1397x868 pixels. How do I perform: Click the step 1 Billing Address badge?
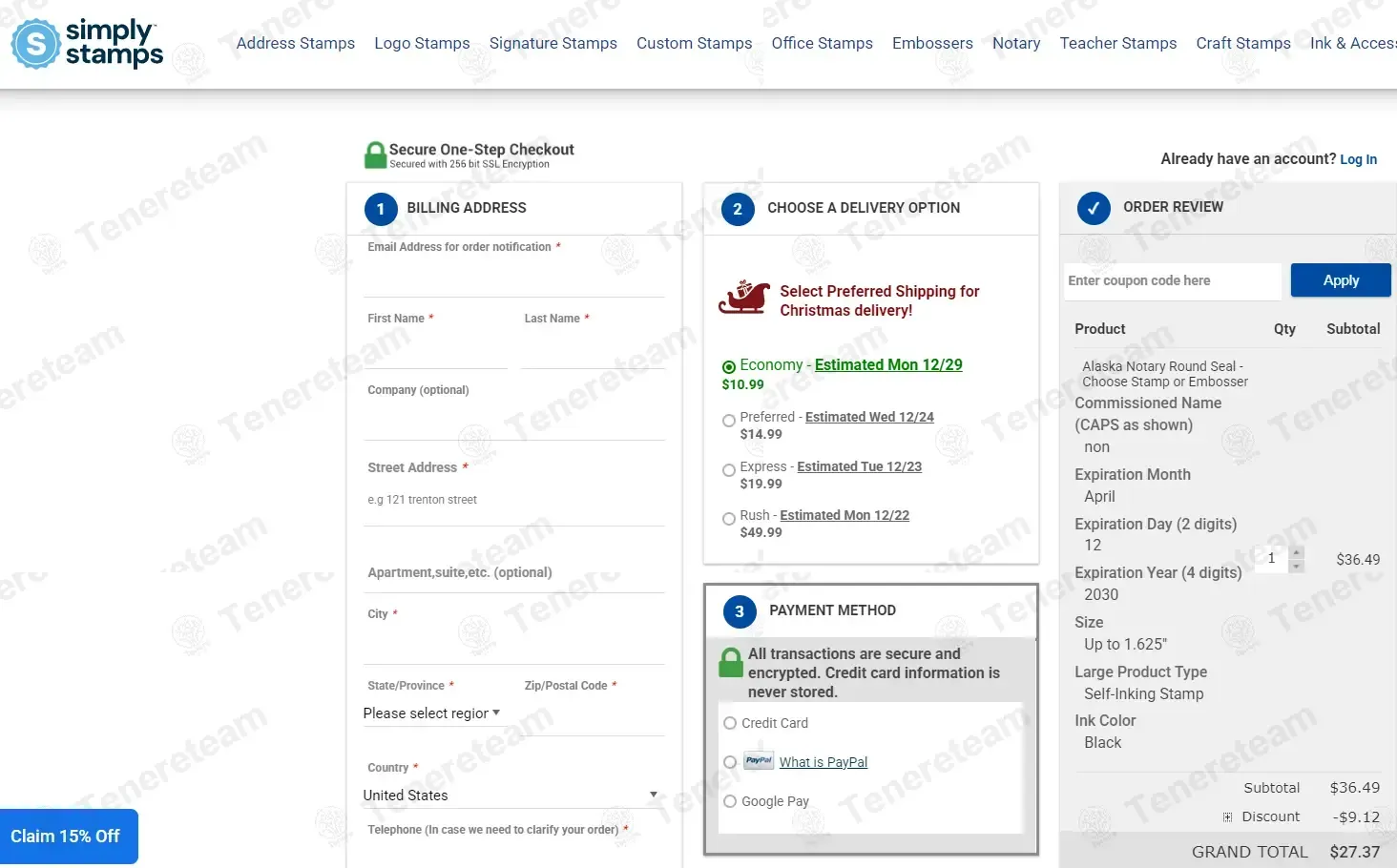point(381,209)
